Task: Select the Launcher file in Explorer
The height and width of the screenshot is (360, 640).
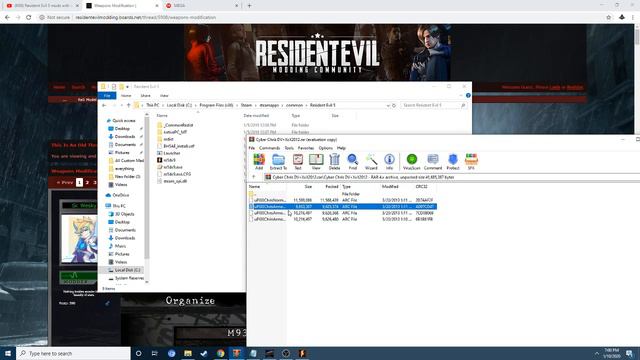Action: pos(171,153)
